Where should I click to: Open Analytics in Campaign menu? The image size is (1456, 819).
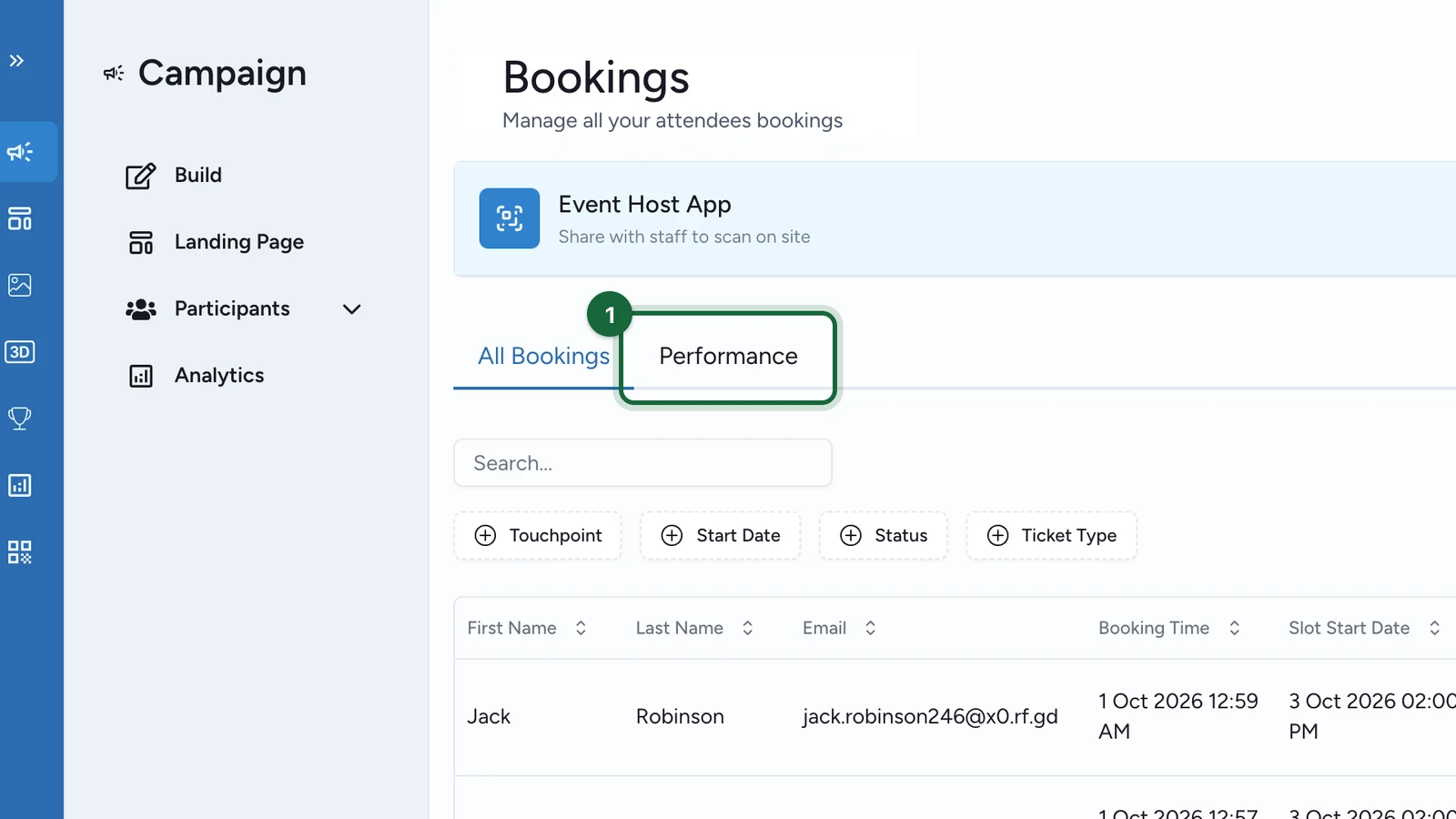pyautogui.click(x=196, y=376)
